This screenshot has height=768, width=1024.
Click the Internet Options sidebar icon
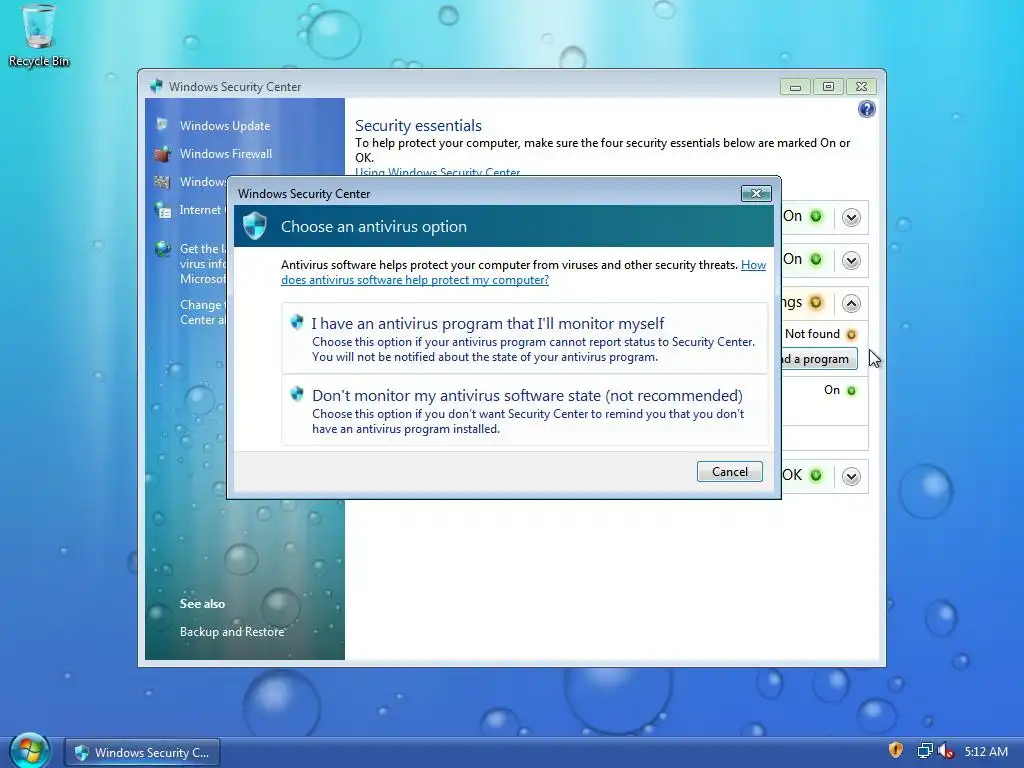click(x=162, y=210)
